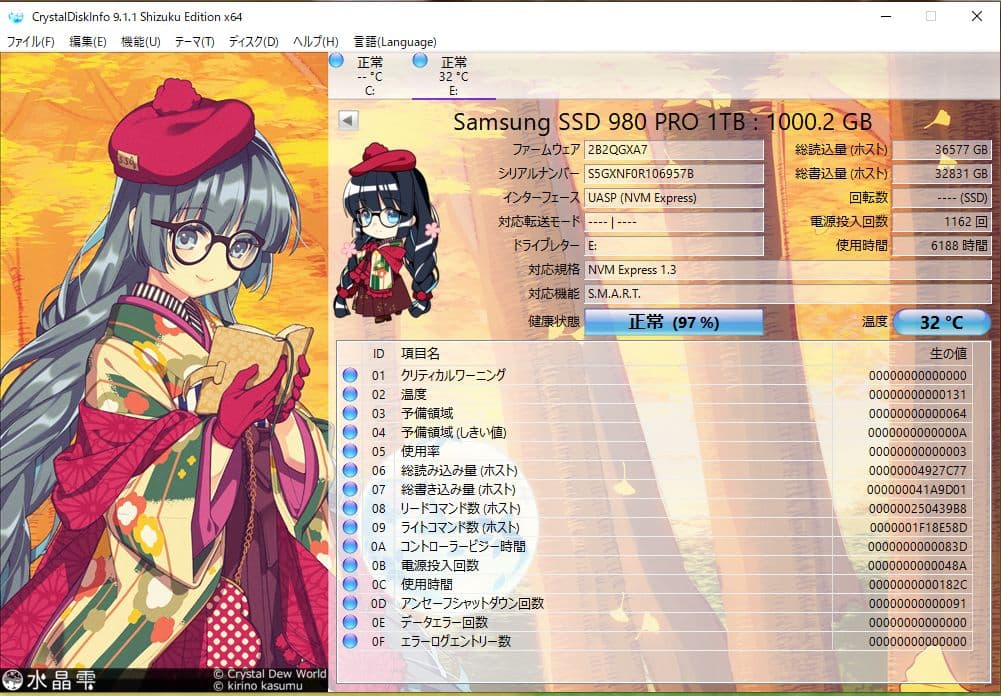Image resolution: width=1001 pixels, height=696 pixels.
Task: Click the 32 °C temperature button
Action: [941, 322]
